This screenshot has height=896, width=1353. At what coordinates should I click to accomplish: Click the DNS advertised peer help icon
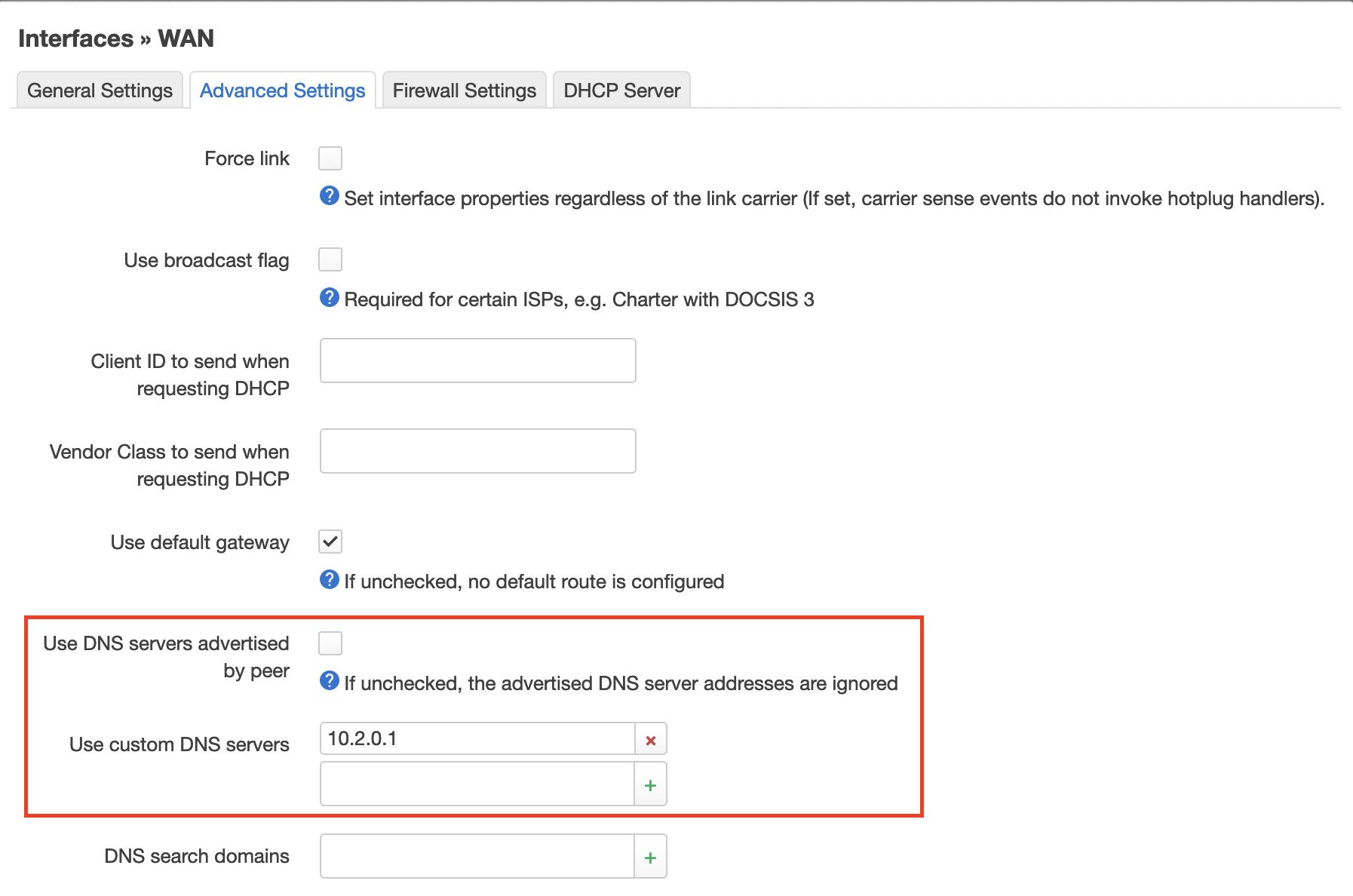tap(330, 681)
